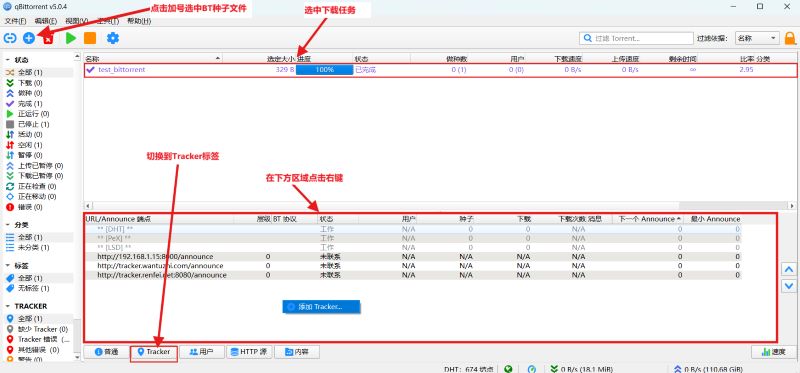Select the 空闲 (1) status filter

[31, 145]
